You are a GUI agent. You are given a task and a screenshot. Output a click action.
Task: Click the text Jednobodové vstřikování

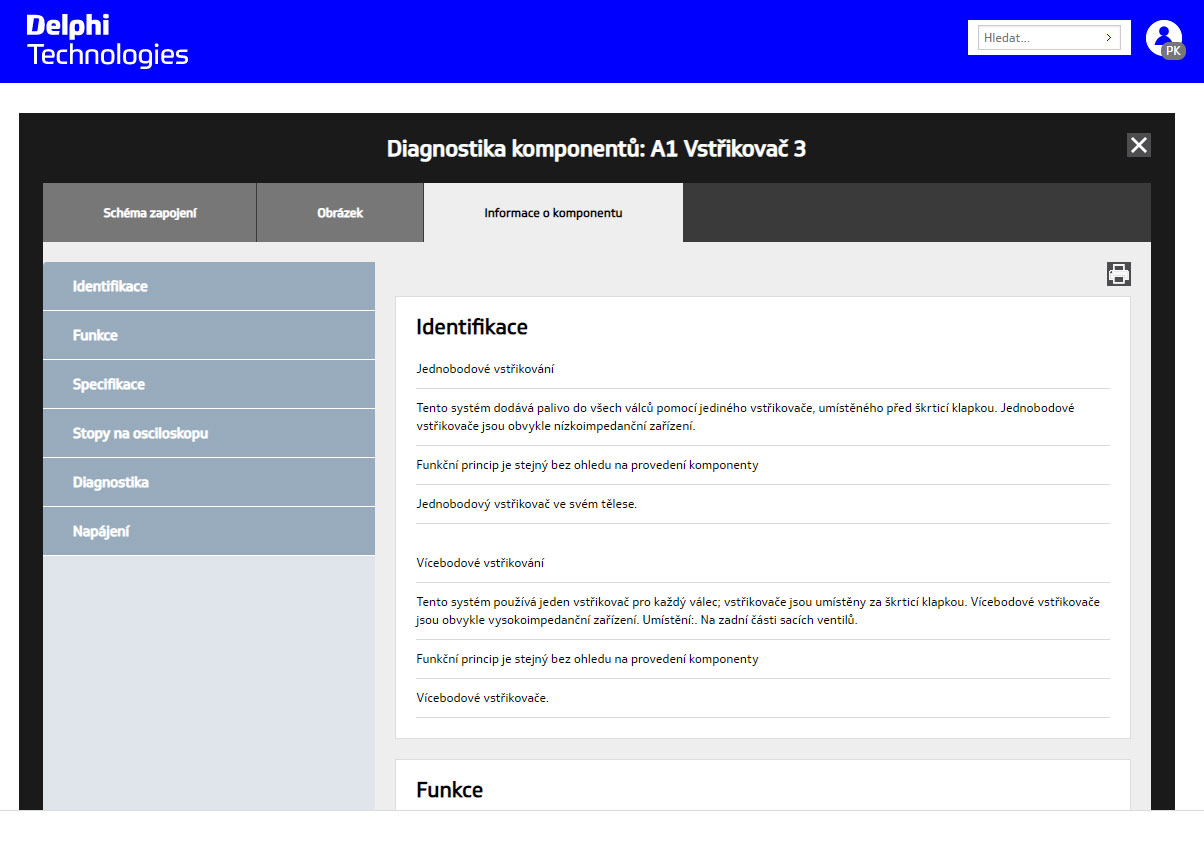[x=485, y=369]
